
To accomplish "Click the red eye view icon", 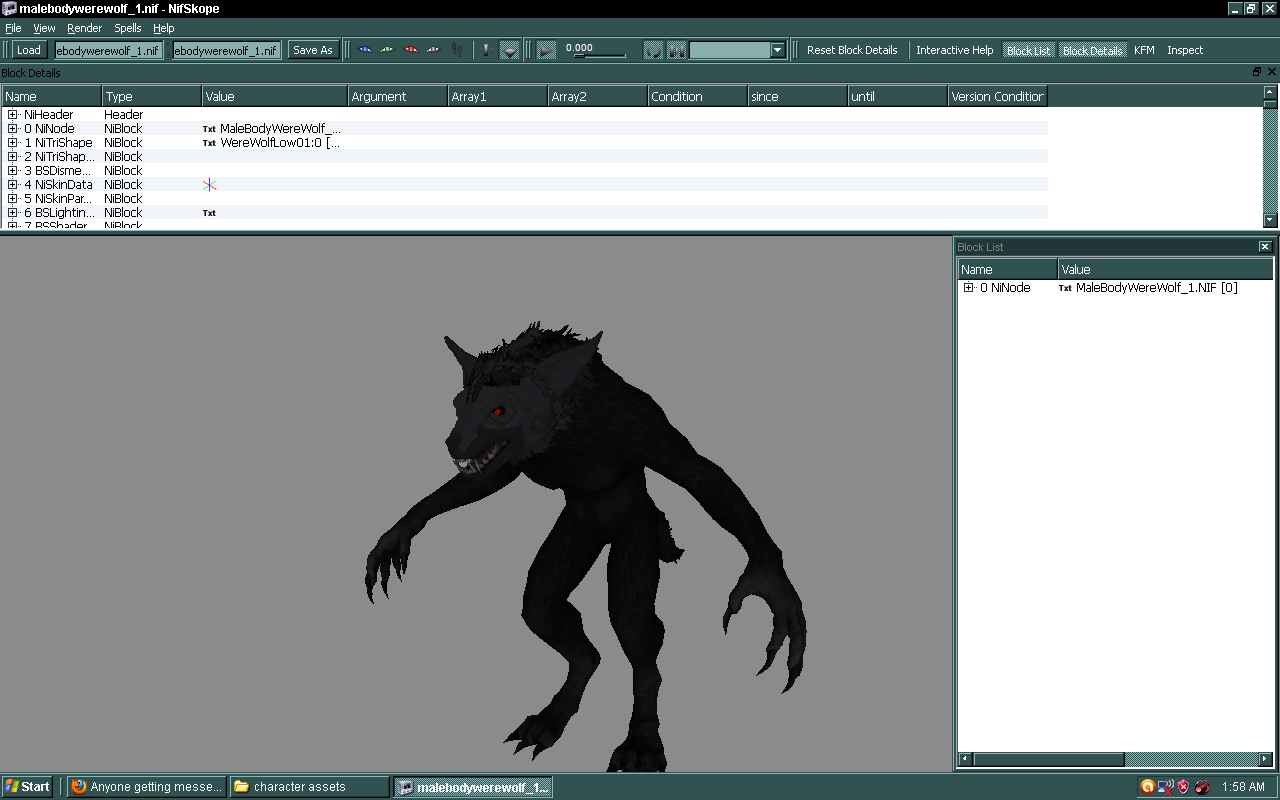I will tap(410, 50).
